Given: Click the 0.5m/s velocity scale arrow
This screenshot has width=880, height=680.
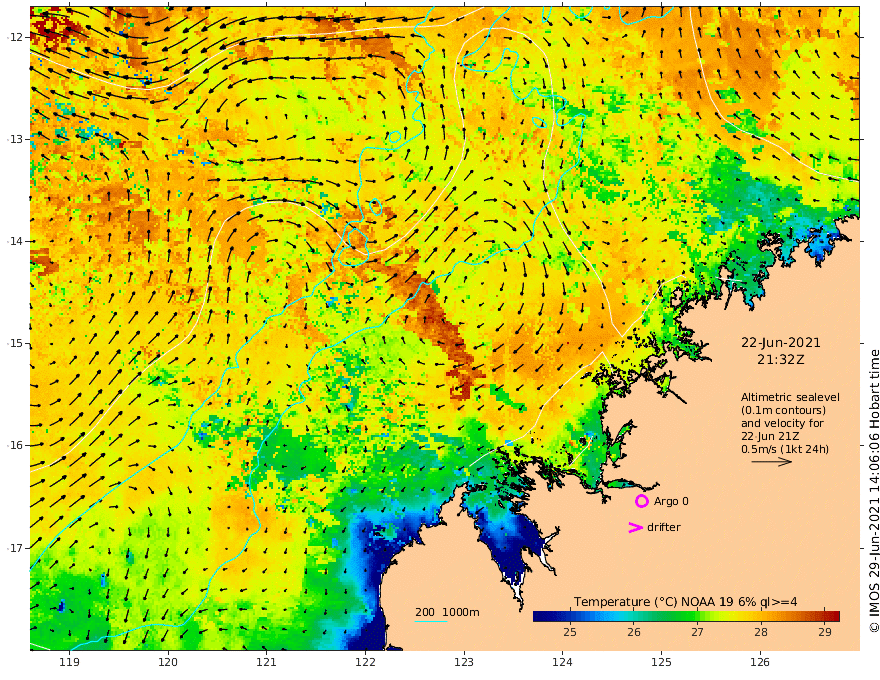Looking at the screenshot, I should coord(772,462).
